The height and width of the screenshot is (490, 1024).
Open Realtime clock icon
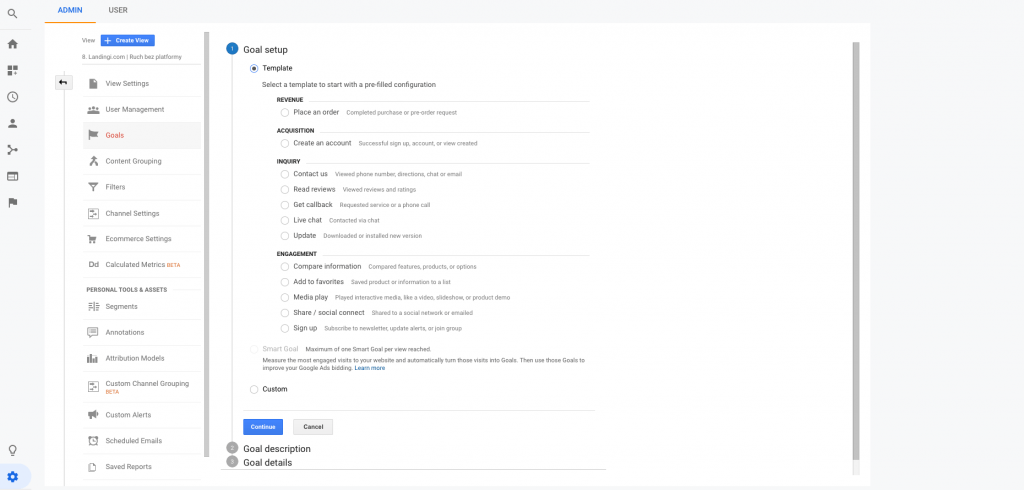coord(12,97)
